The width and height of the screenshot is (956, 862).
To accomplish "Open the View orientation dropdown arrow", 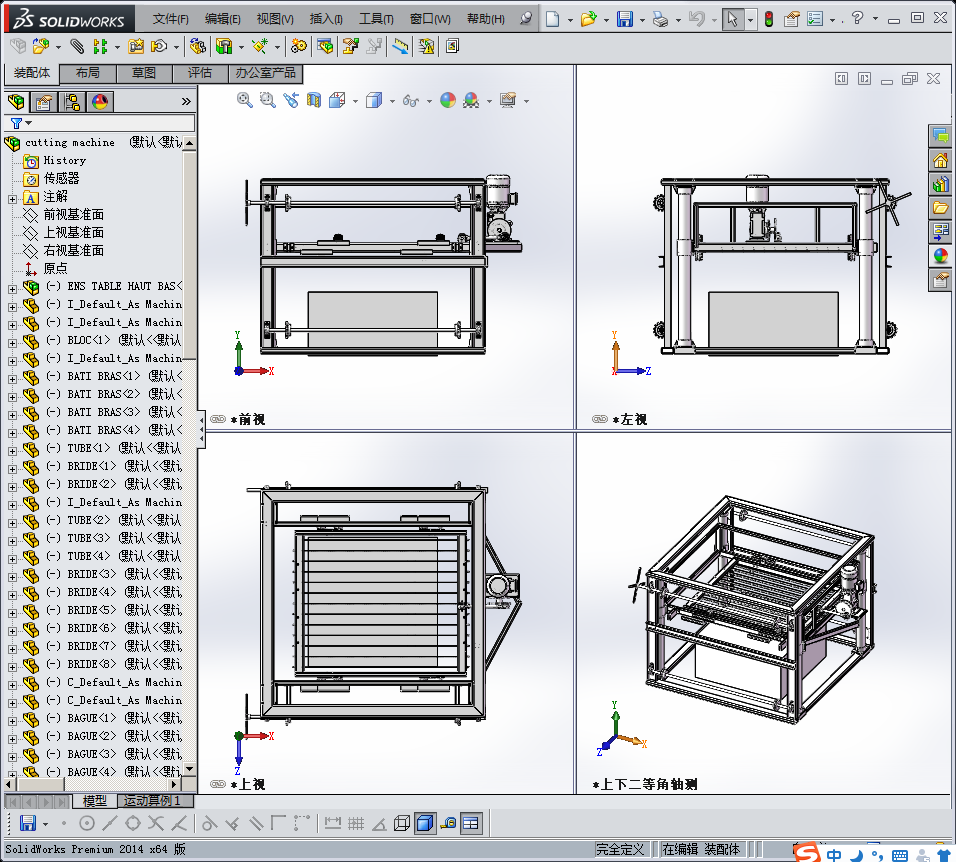I will coord(355,101).
